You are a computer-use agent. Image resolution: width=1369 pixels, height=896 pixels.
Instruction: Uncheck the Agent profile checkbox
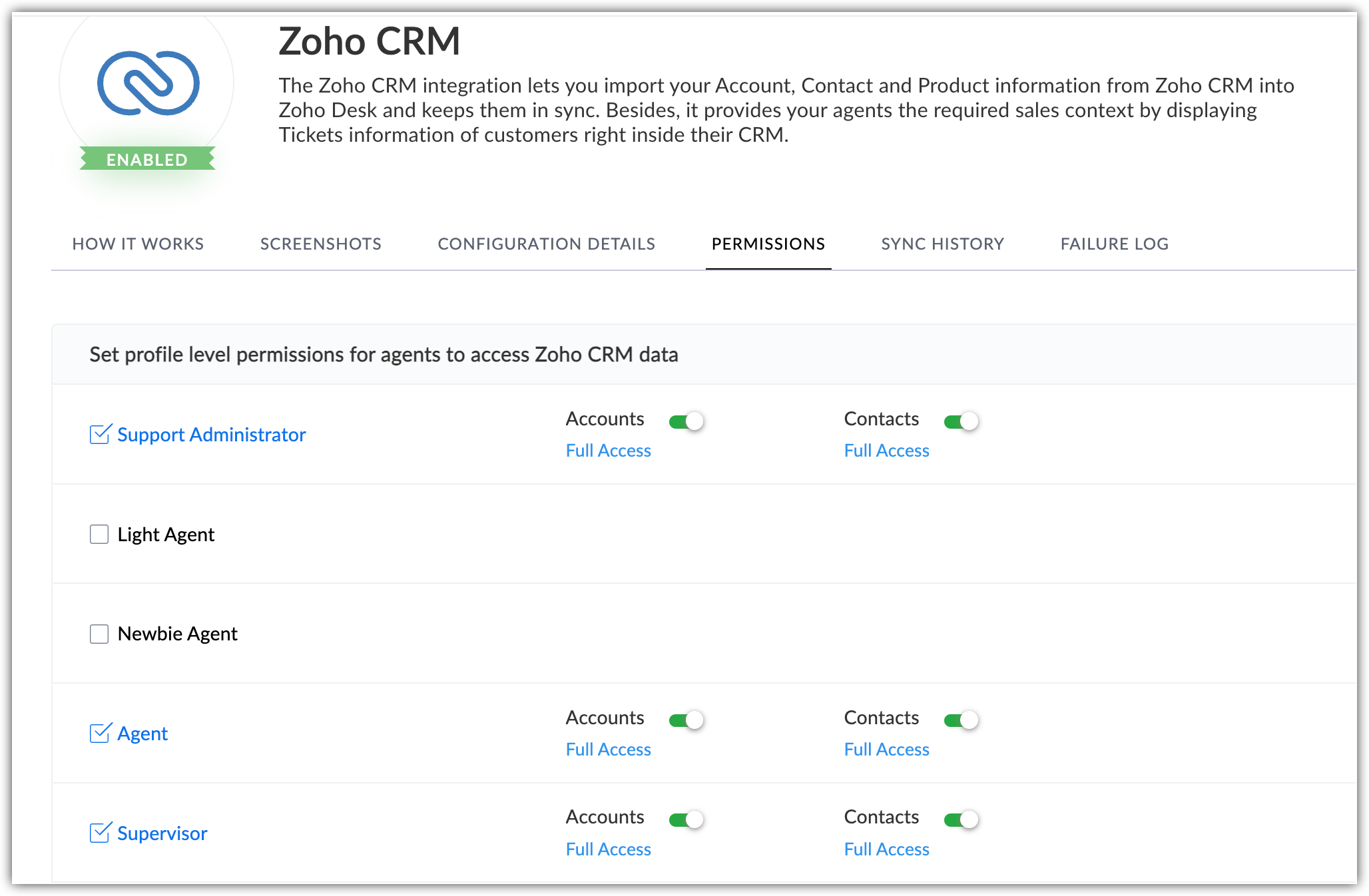100,733
